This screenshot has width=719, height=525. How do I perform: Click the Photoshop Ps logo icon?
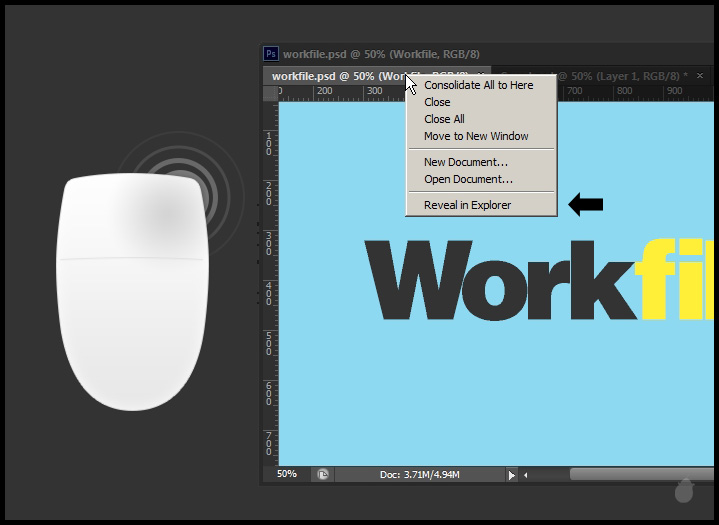coord(271,54)
